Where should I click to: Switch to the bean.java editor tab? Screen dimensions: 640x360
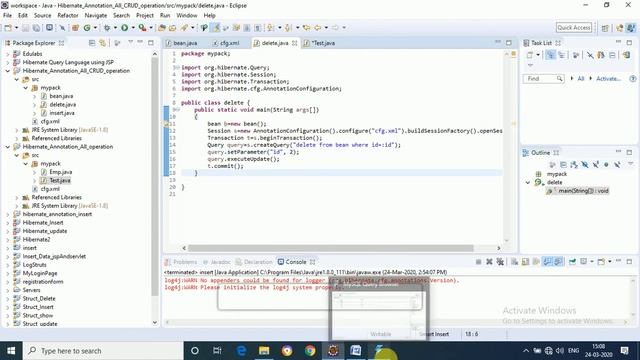[x=181, y=43]
